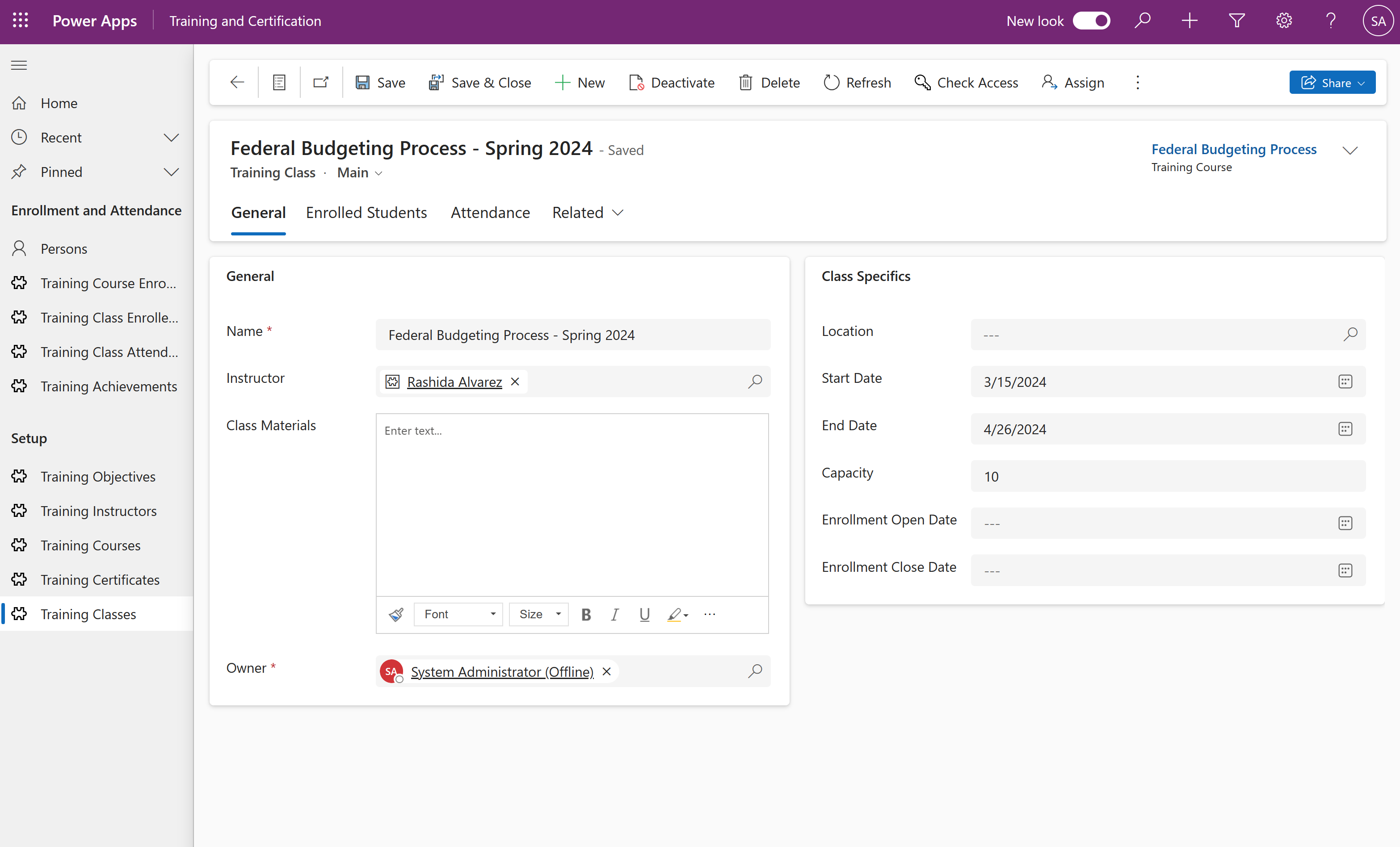This screenshot has height=847, width=1400.
Task: Open the Federal Budgeting Process course link
Action: tap(1233, 149)
